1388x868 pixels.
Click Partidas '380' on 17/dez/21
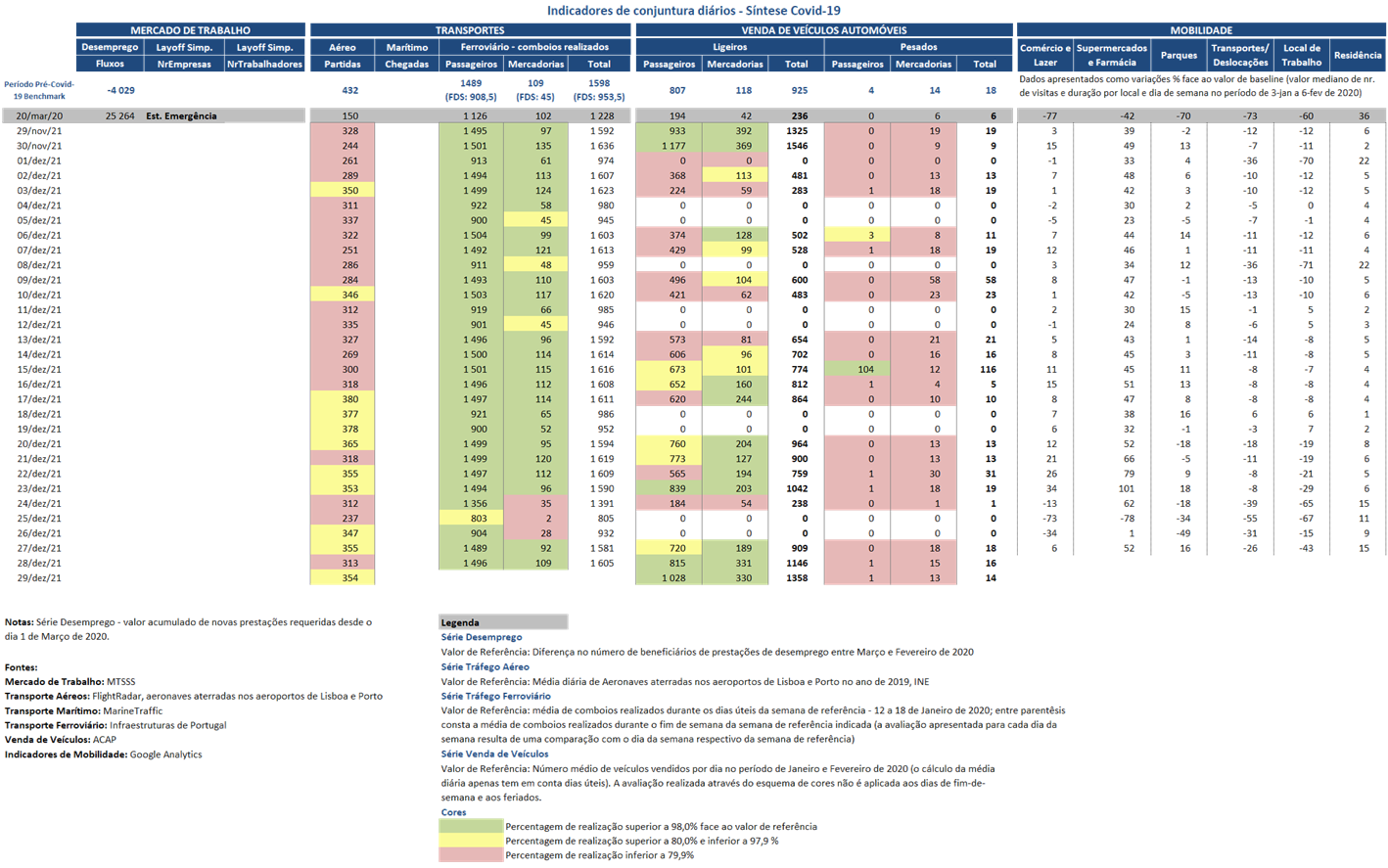tap(343, 399)
